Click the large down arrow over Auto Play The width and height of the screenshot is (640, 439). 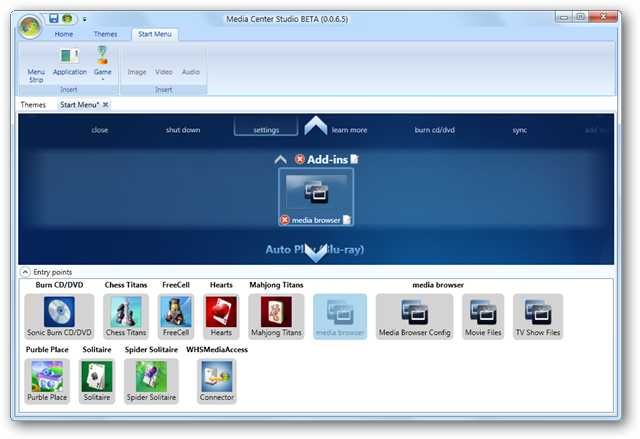pyautogui.click(x=316, y=252)
